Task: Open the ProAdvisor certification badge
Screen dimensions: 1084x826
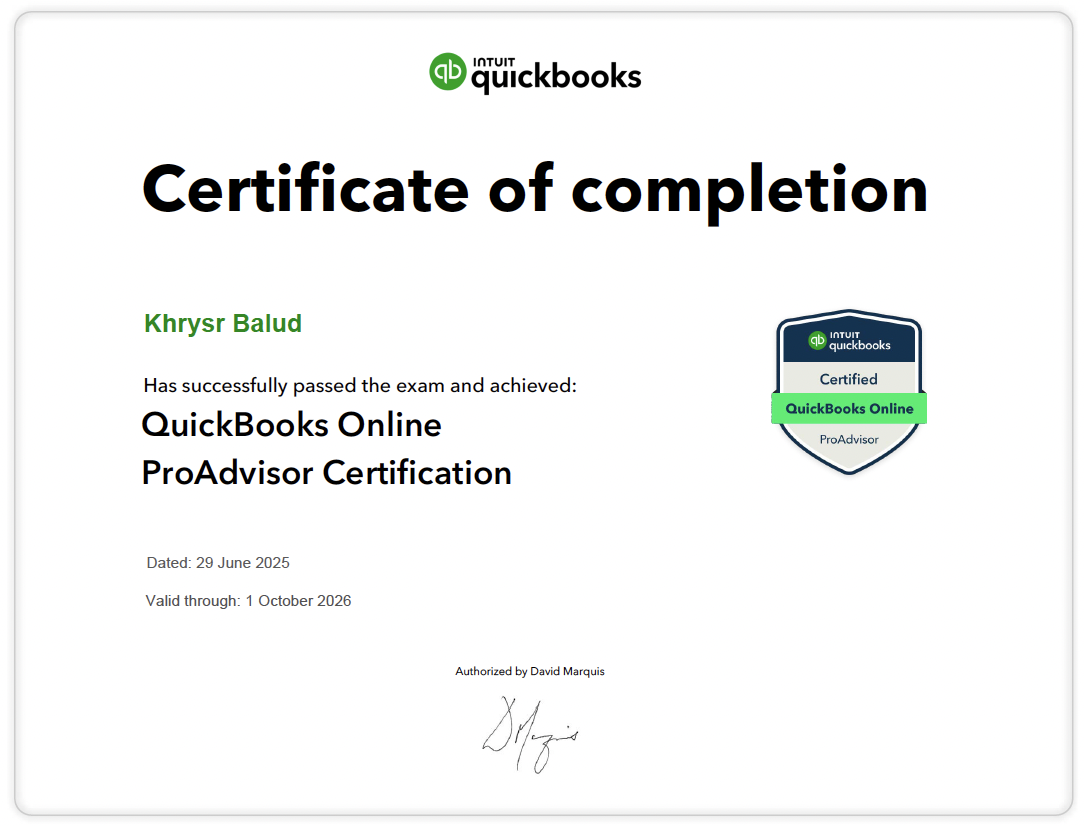Action: (x=848, y=394)
